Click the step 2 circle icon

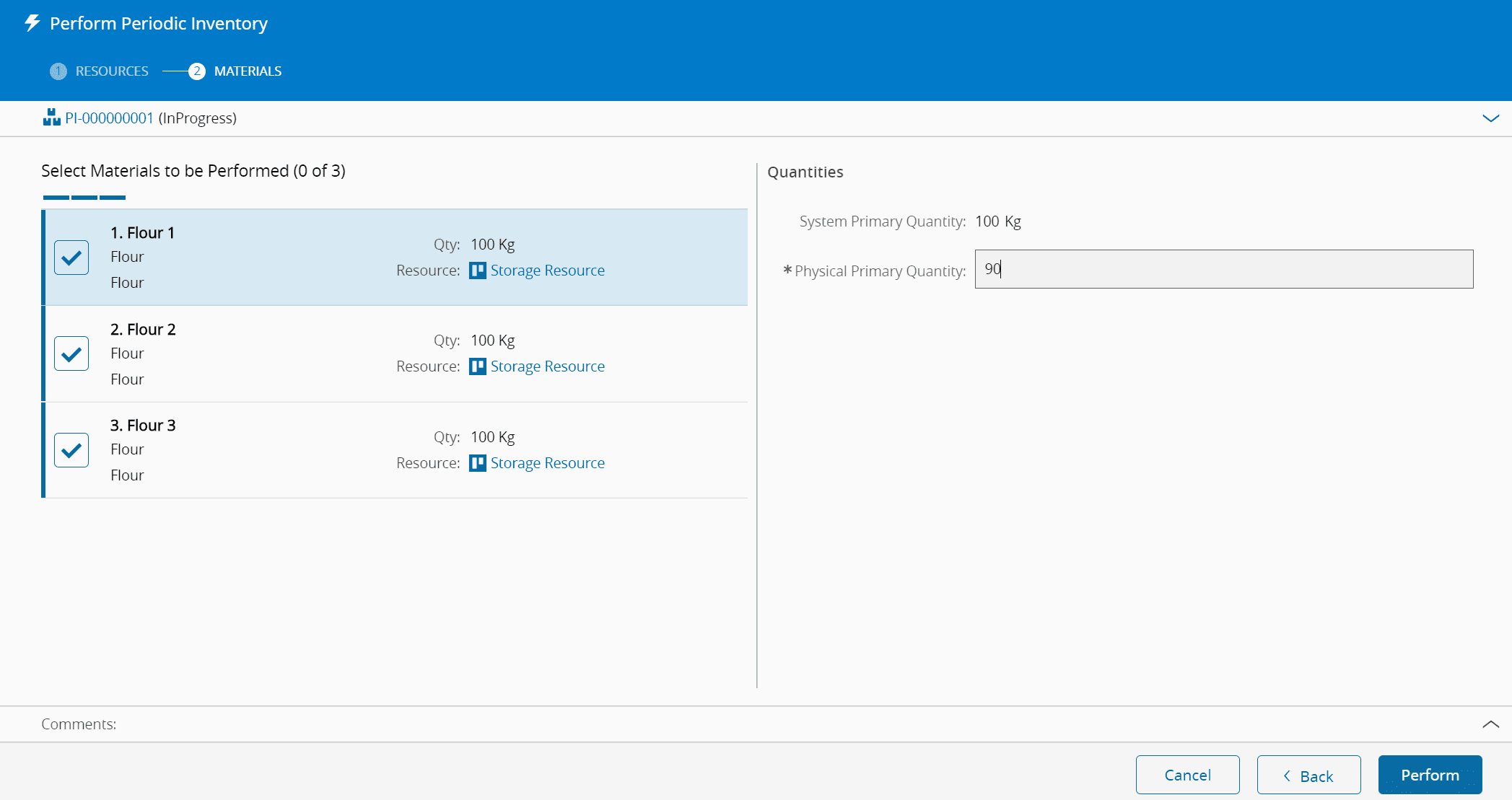coord(197,71)
